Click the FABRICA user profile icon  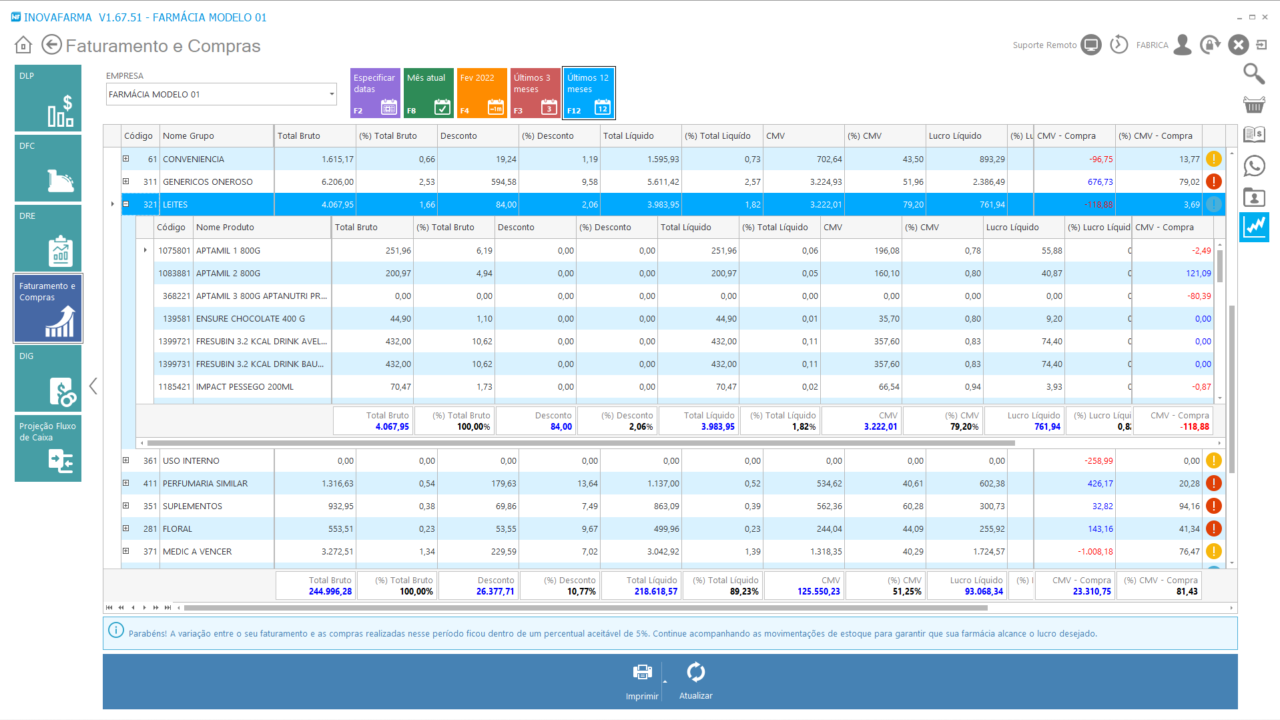pos(1182,45)
